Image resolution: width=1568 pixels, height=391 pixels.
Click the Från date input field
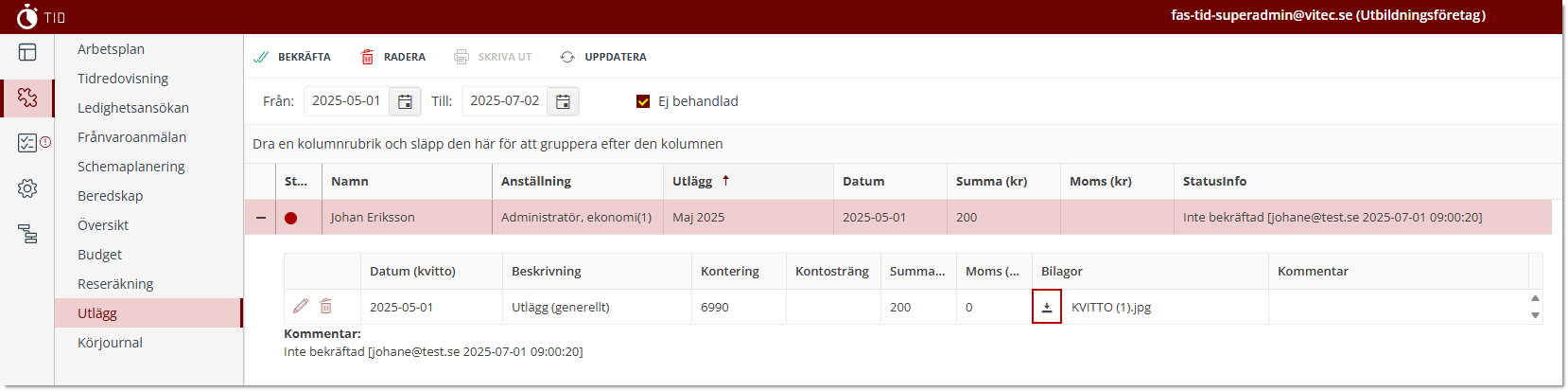point(346,101)
